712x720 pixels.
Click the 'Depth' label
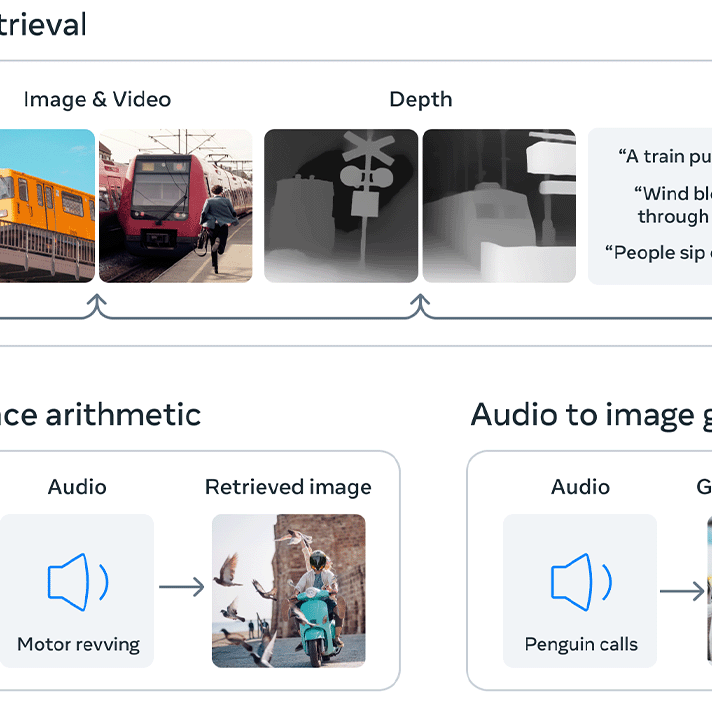[421, 100]
